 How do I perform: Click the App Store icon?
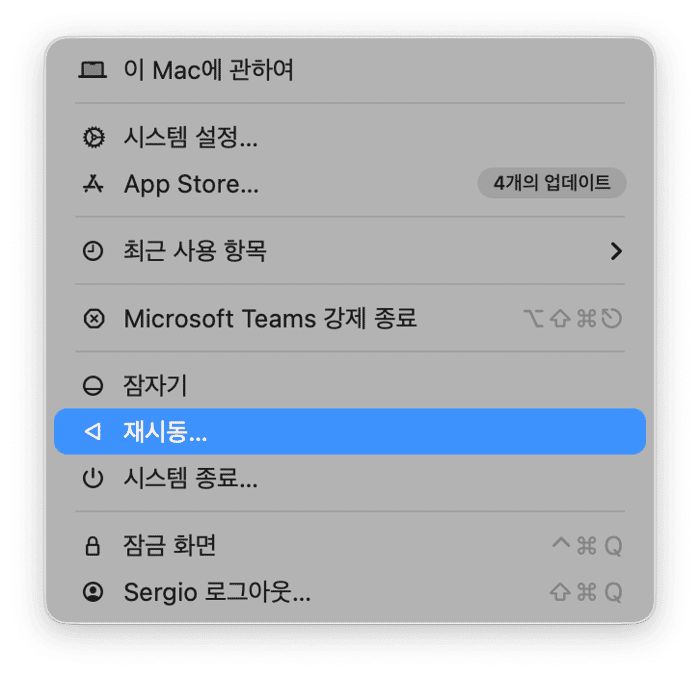click(x=93, y=184)
